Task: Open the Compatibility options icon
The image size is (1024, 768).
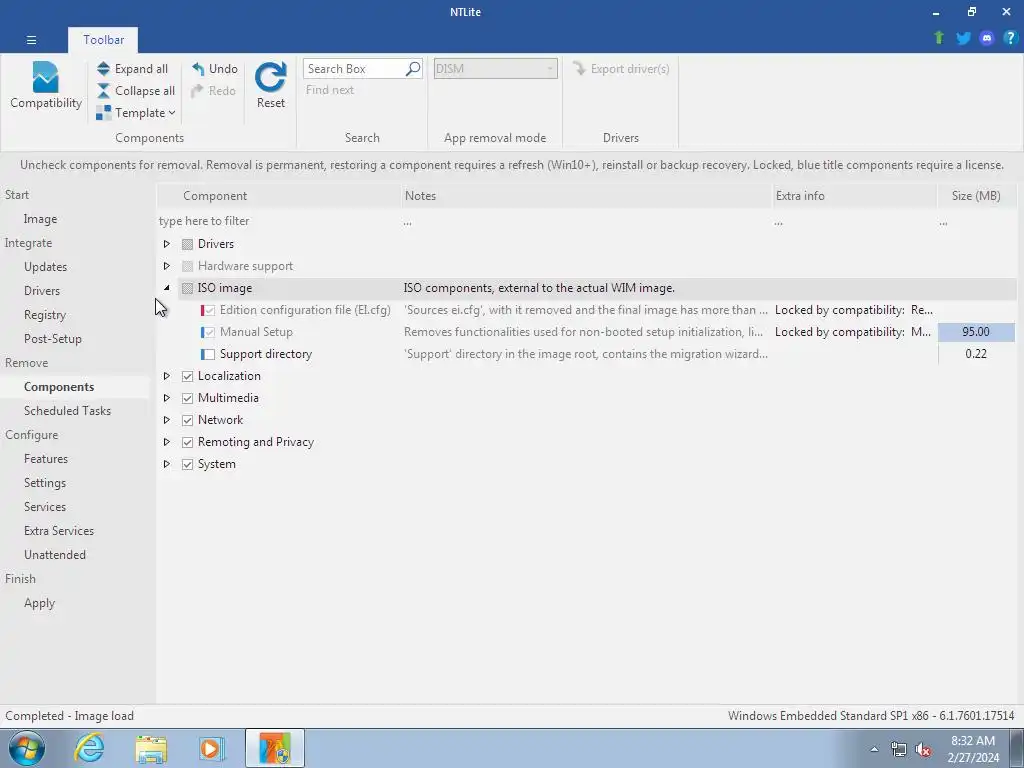Action: click(x=45, y=85)
